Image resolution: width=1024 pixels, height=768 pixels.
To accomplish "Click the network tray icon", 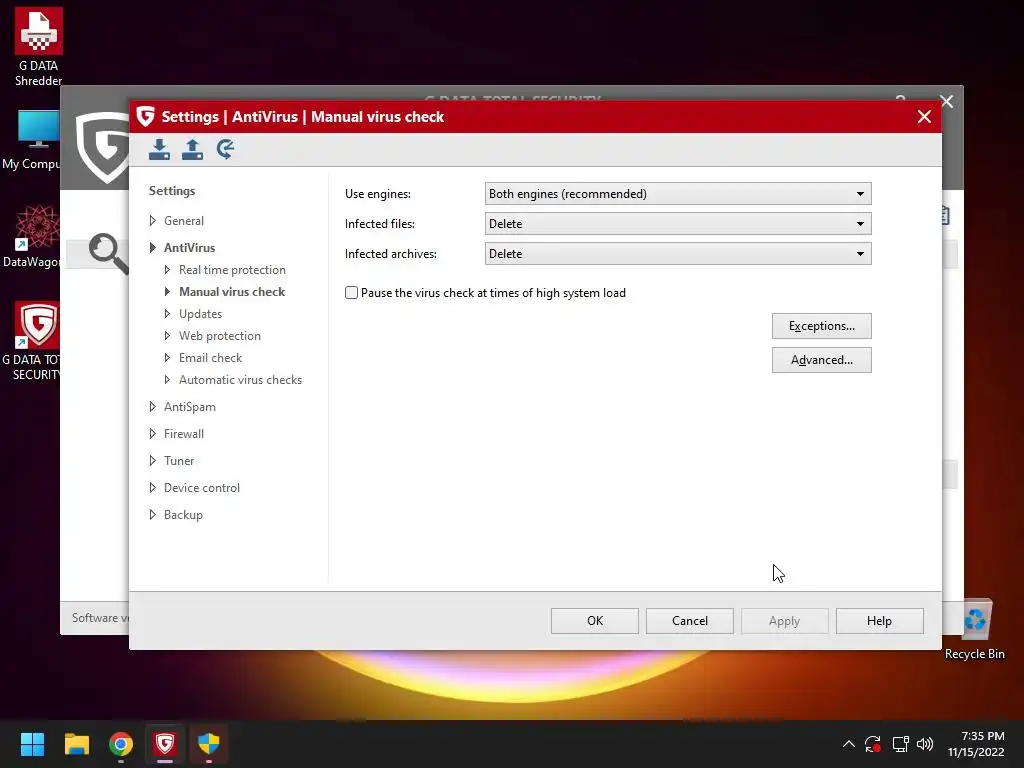I will click(901, 744).
